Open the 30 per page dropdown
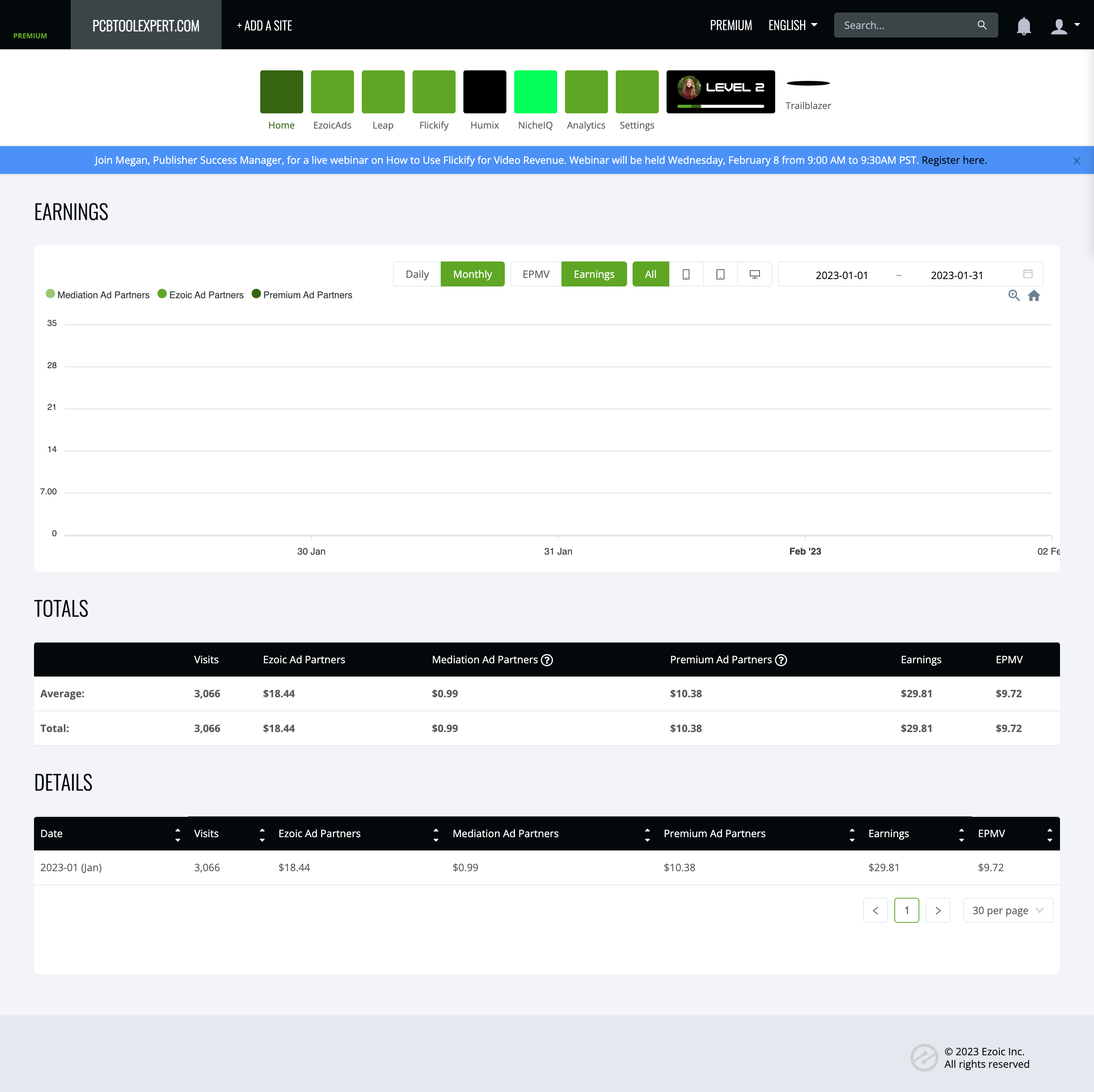The width and height of the screenshot is (1094, 1092). tap(1008, 910)
